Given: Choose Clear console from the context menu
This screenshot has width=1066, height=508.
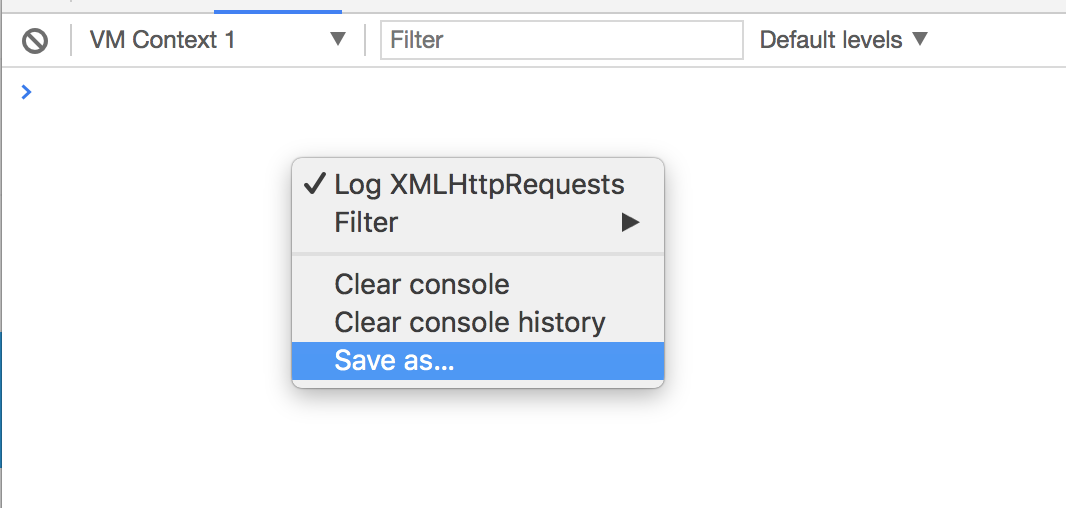Looking at the screenshot, I should click(478, 284).
